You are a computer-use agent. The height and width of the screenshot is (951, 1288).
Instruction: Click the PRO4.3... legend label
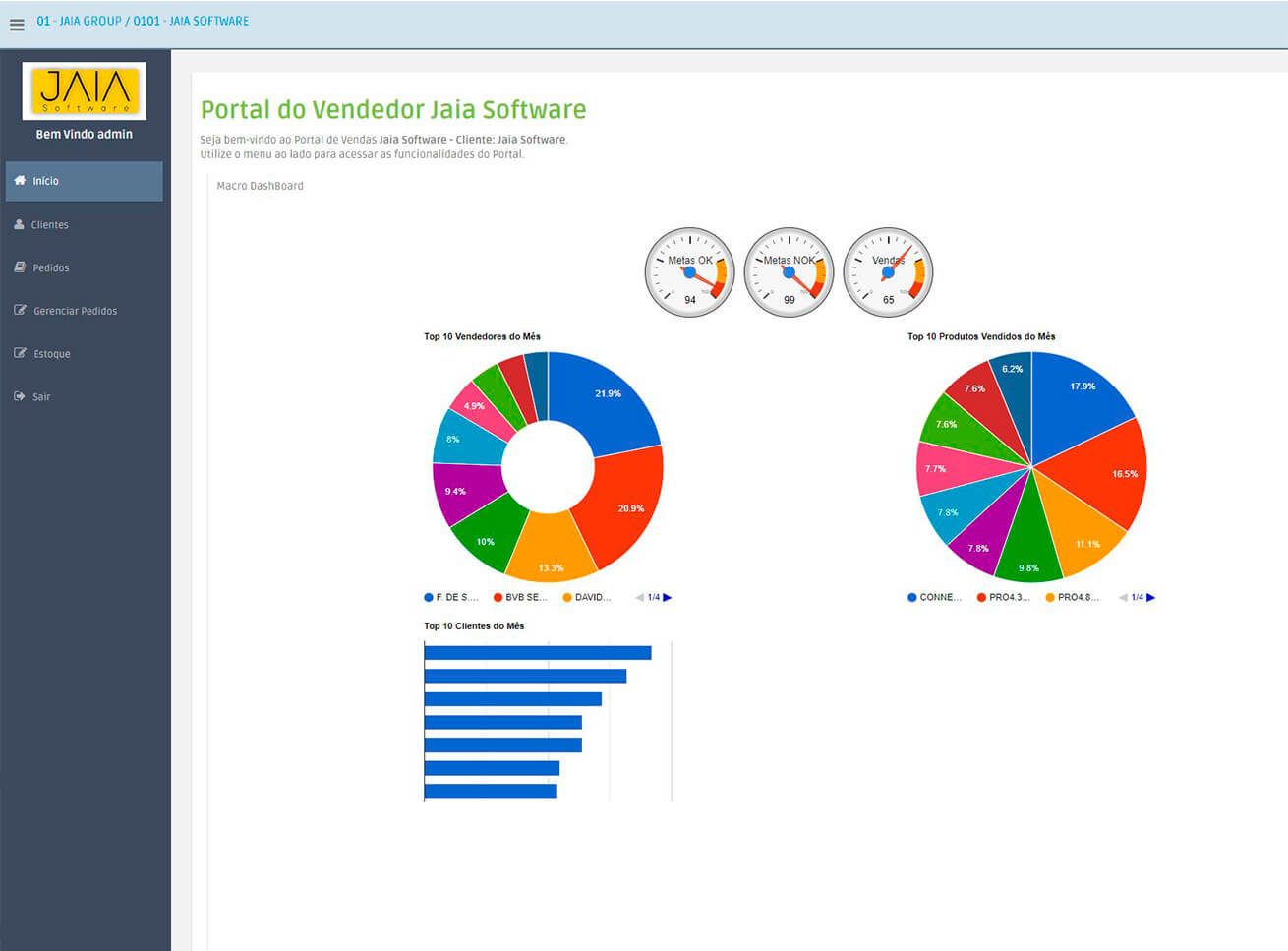1010,597
